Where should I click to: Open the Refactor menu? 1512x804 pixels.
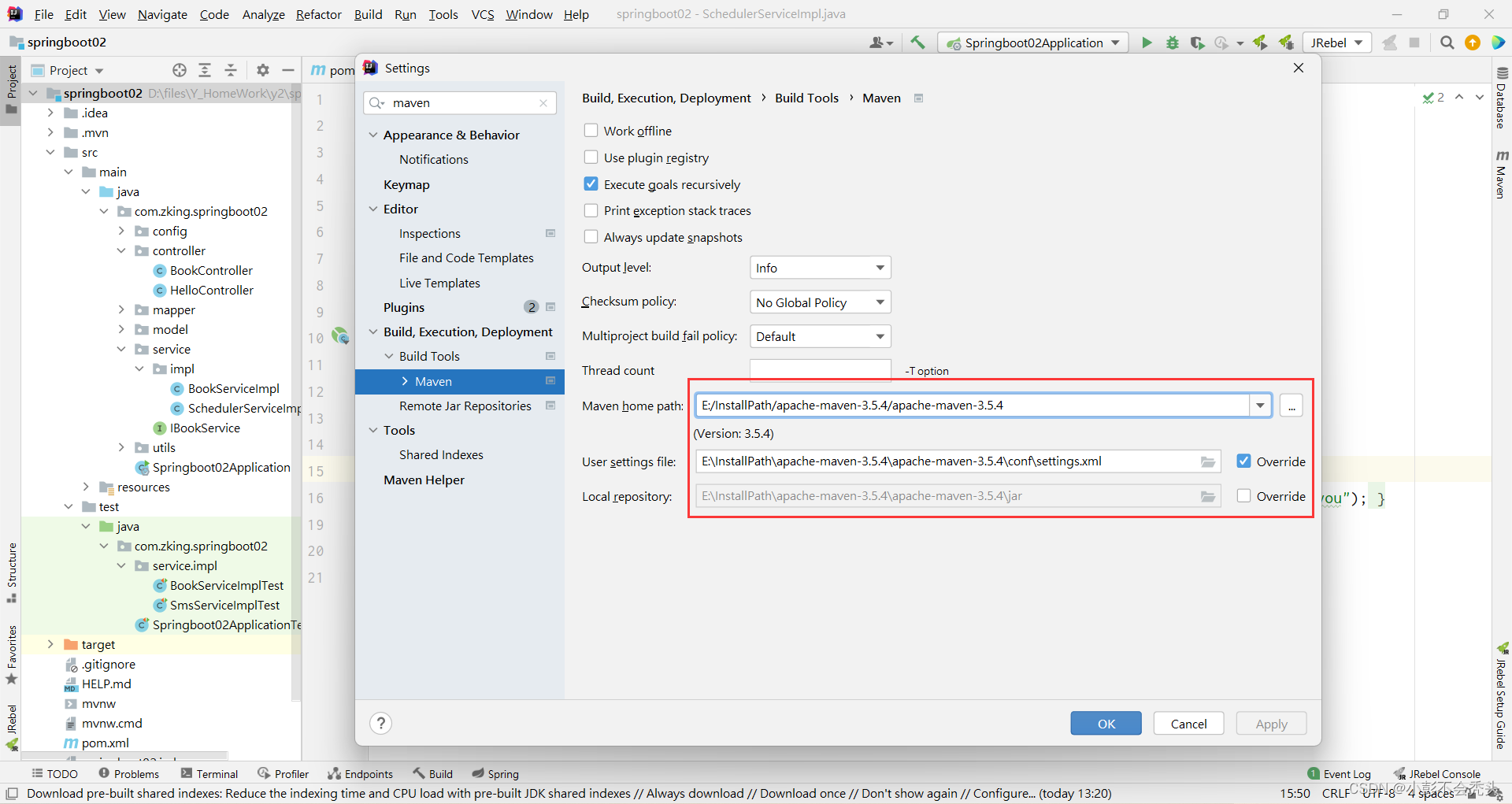(x=319, y=14)
